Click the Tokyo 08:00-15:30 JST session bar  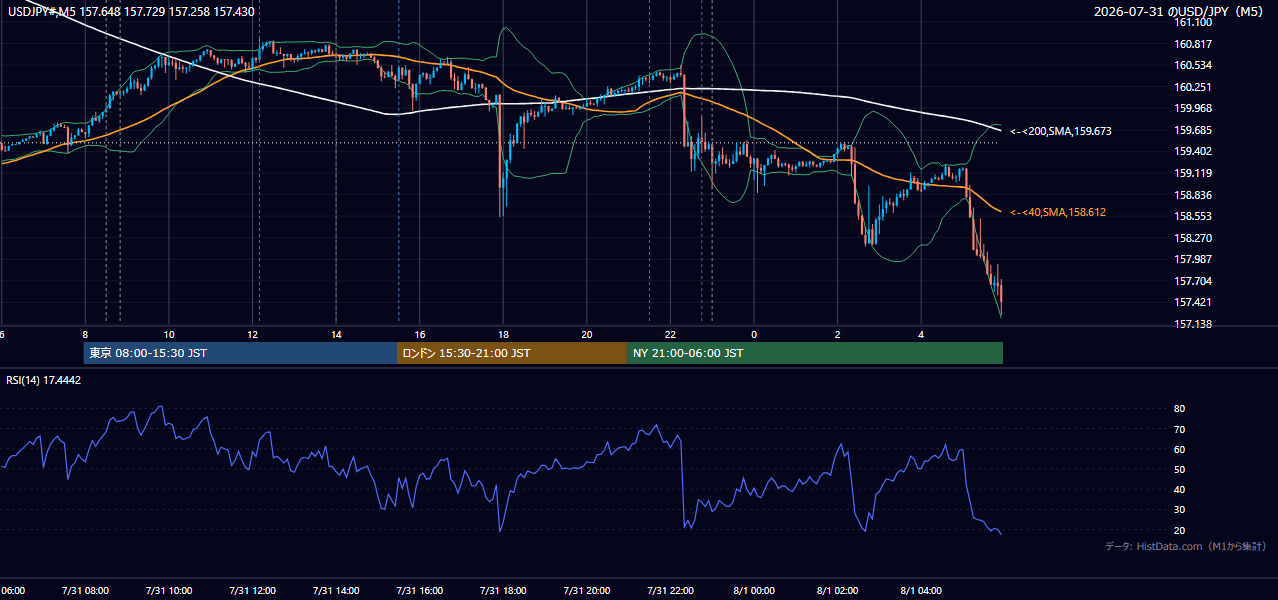pos(240,353)
